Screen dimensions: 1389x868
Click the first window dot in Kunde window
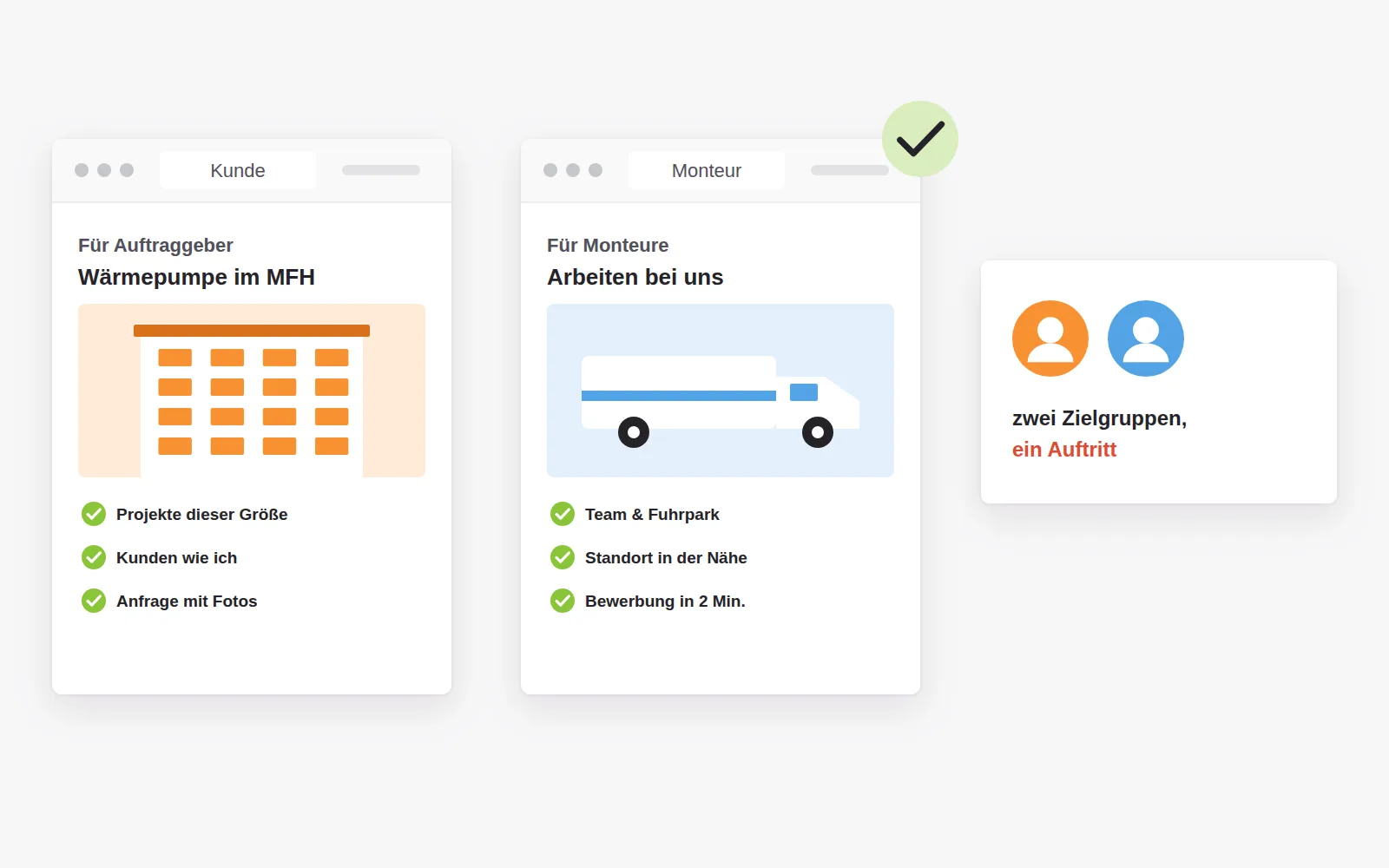tap(82, 170)
